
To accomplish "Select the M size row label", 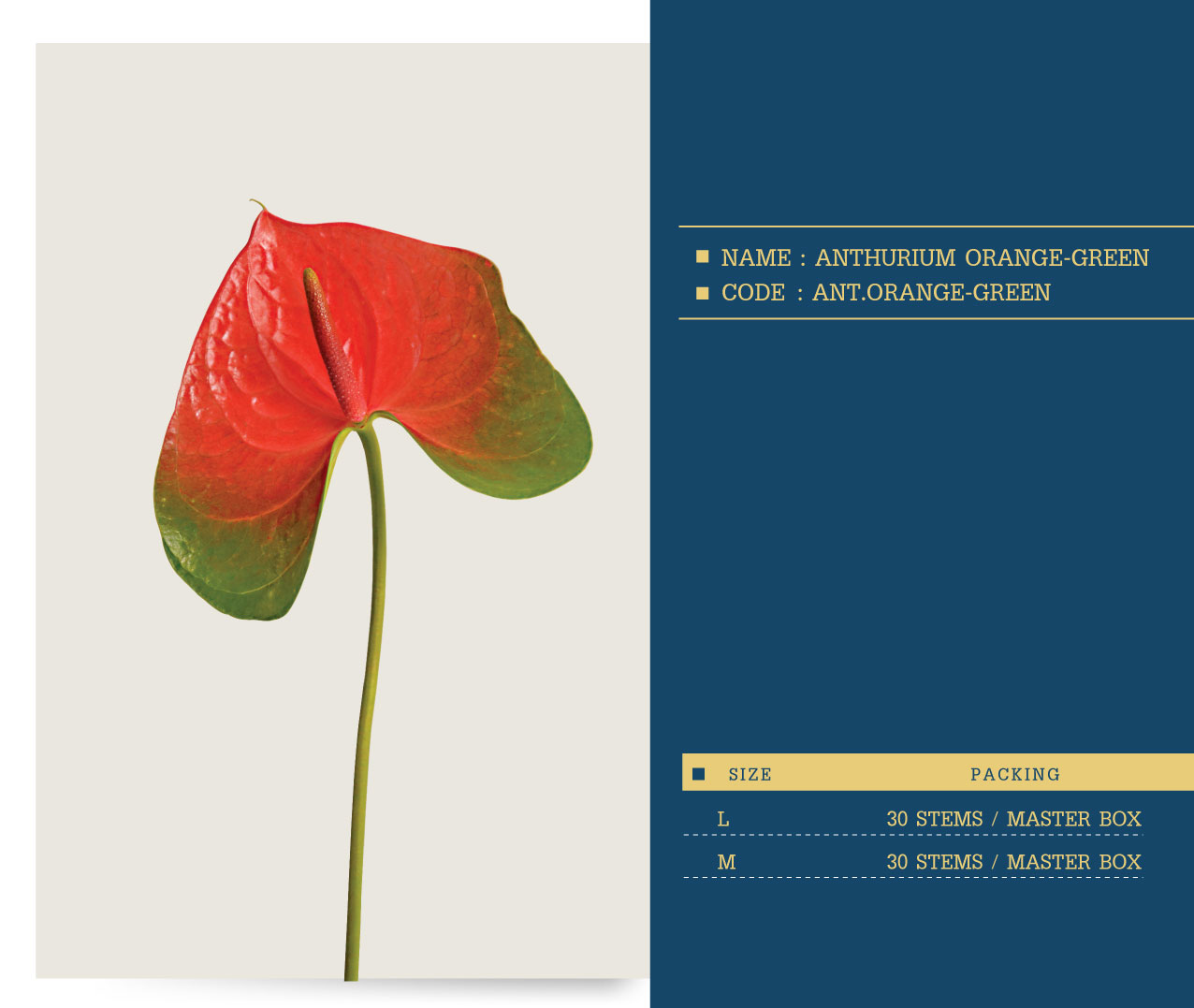I will point(726,862).
